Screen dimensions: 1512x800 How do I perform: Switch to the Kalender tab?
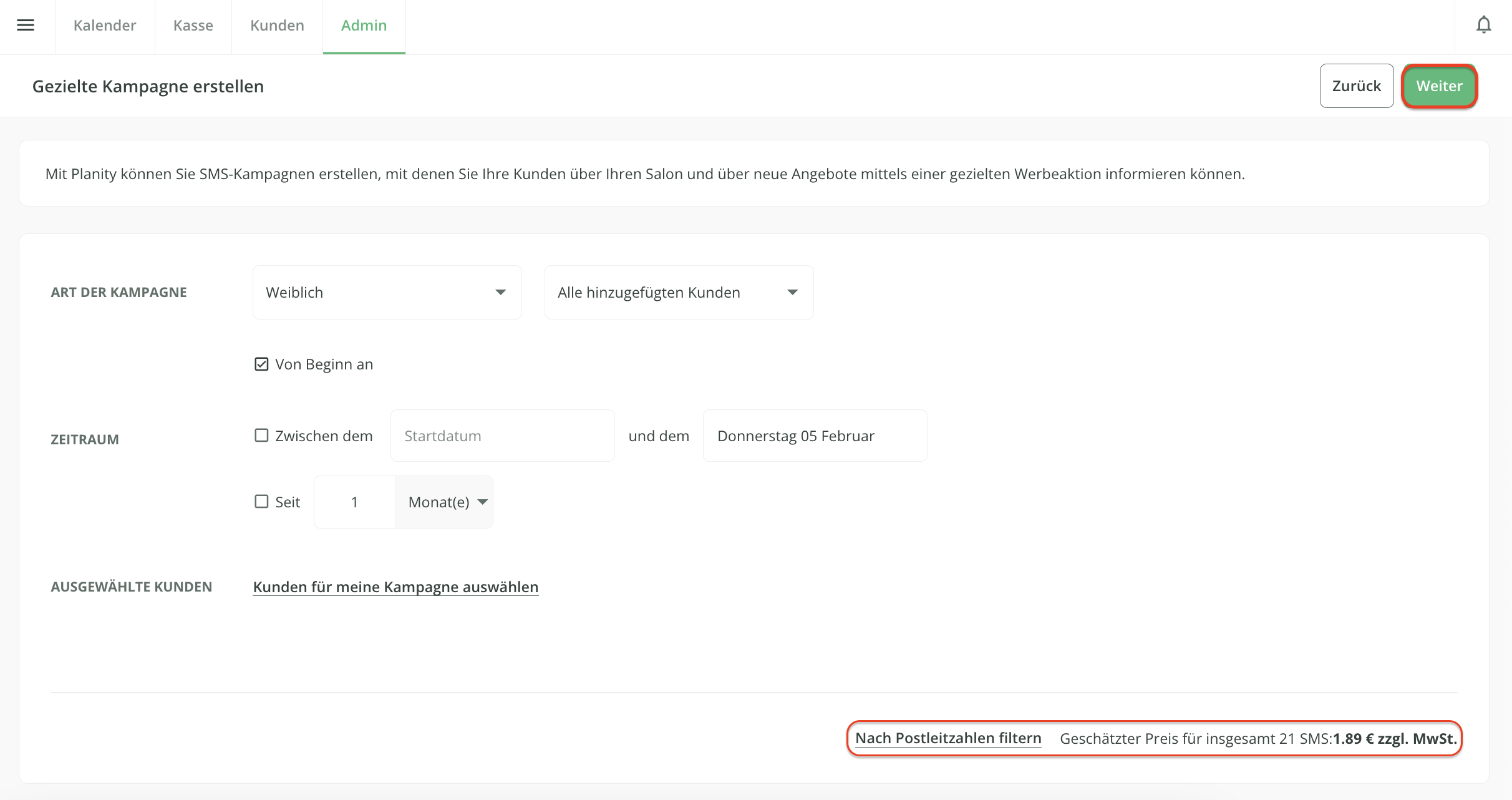pos(105,26)
